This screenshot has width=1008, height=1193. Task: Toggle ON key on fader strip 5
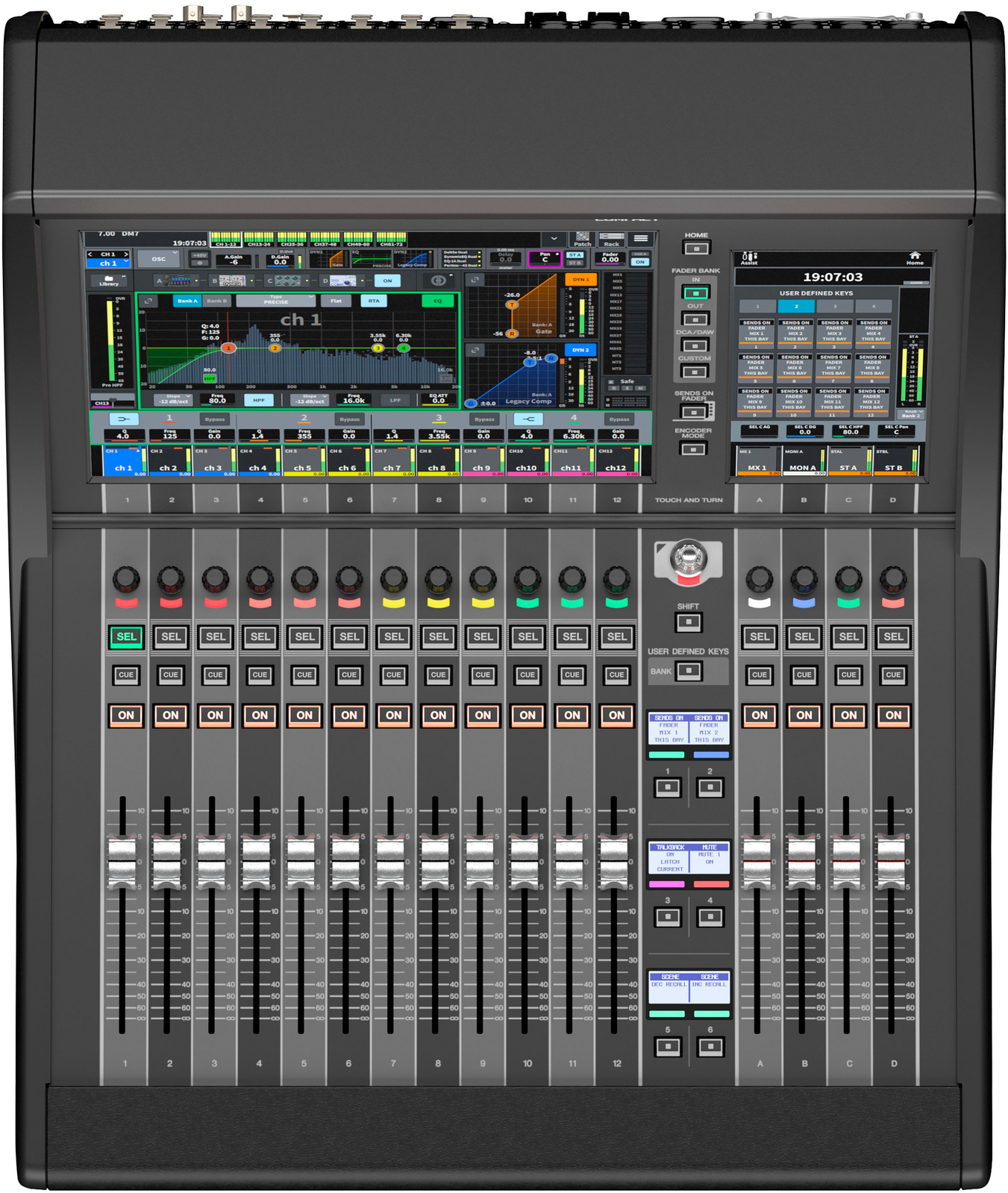click(304, 715)
